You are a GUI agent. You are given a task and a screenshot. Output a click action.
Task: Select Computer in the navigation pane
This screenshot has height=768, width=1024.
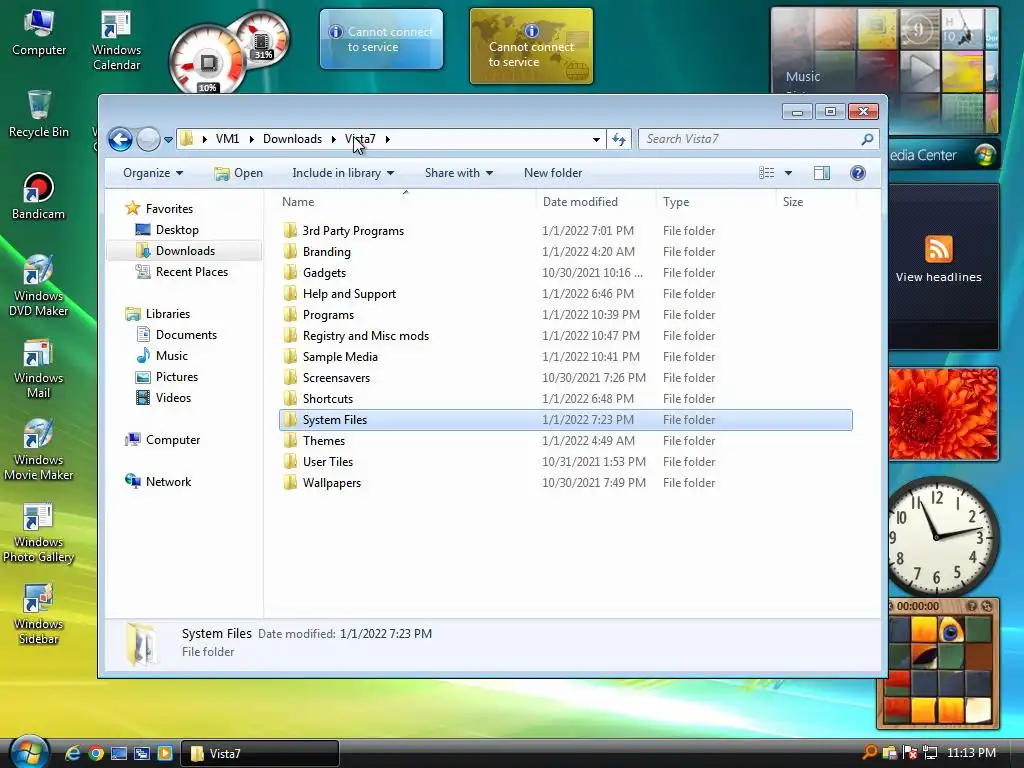173,440
